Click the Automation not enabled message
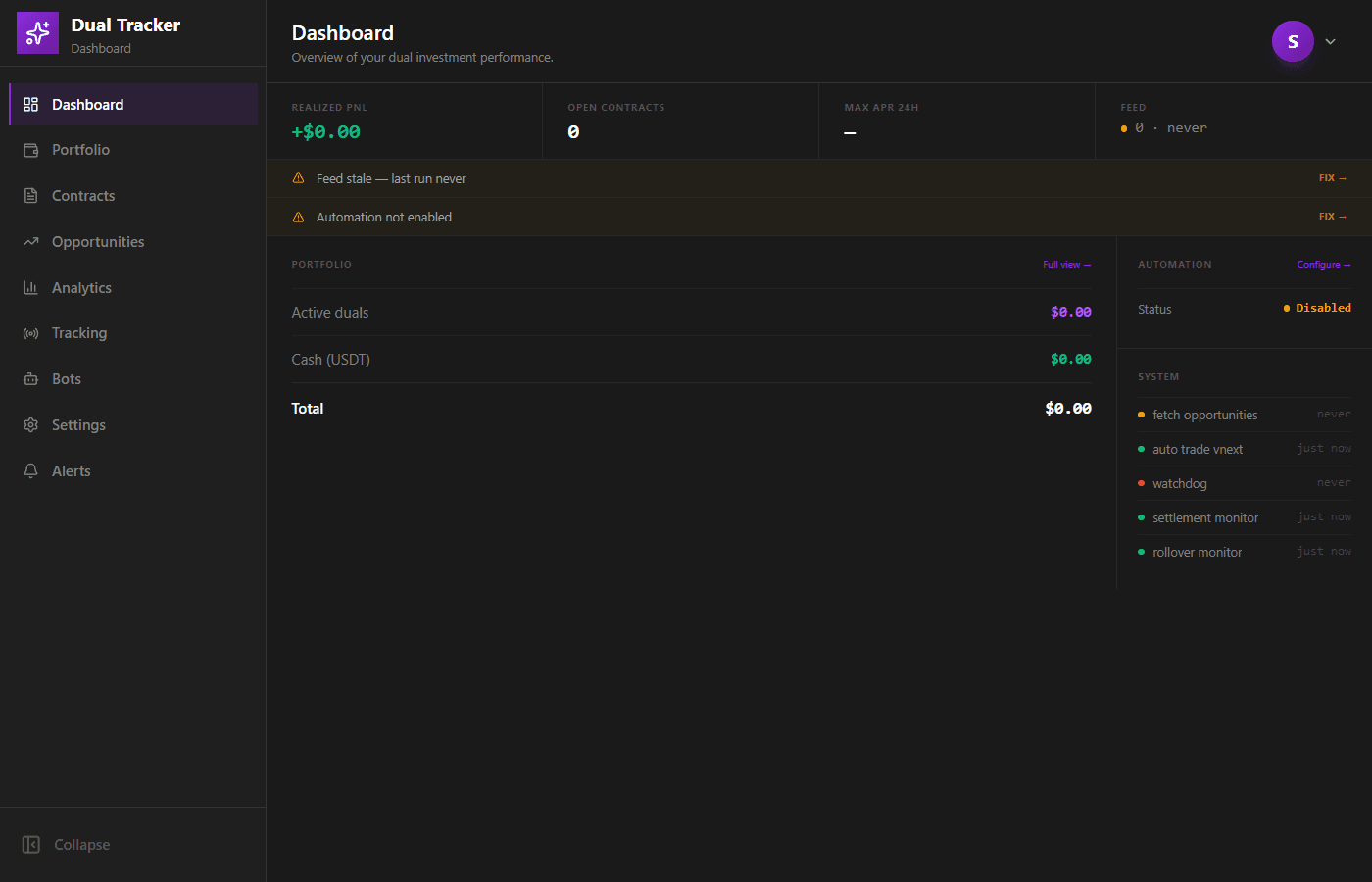 (384, 218)
